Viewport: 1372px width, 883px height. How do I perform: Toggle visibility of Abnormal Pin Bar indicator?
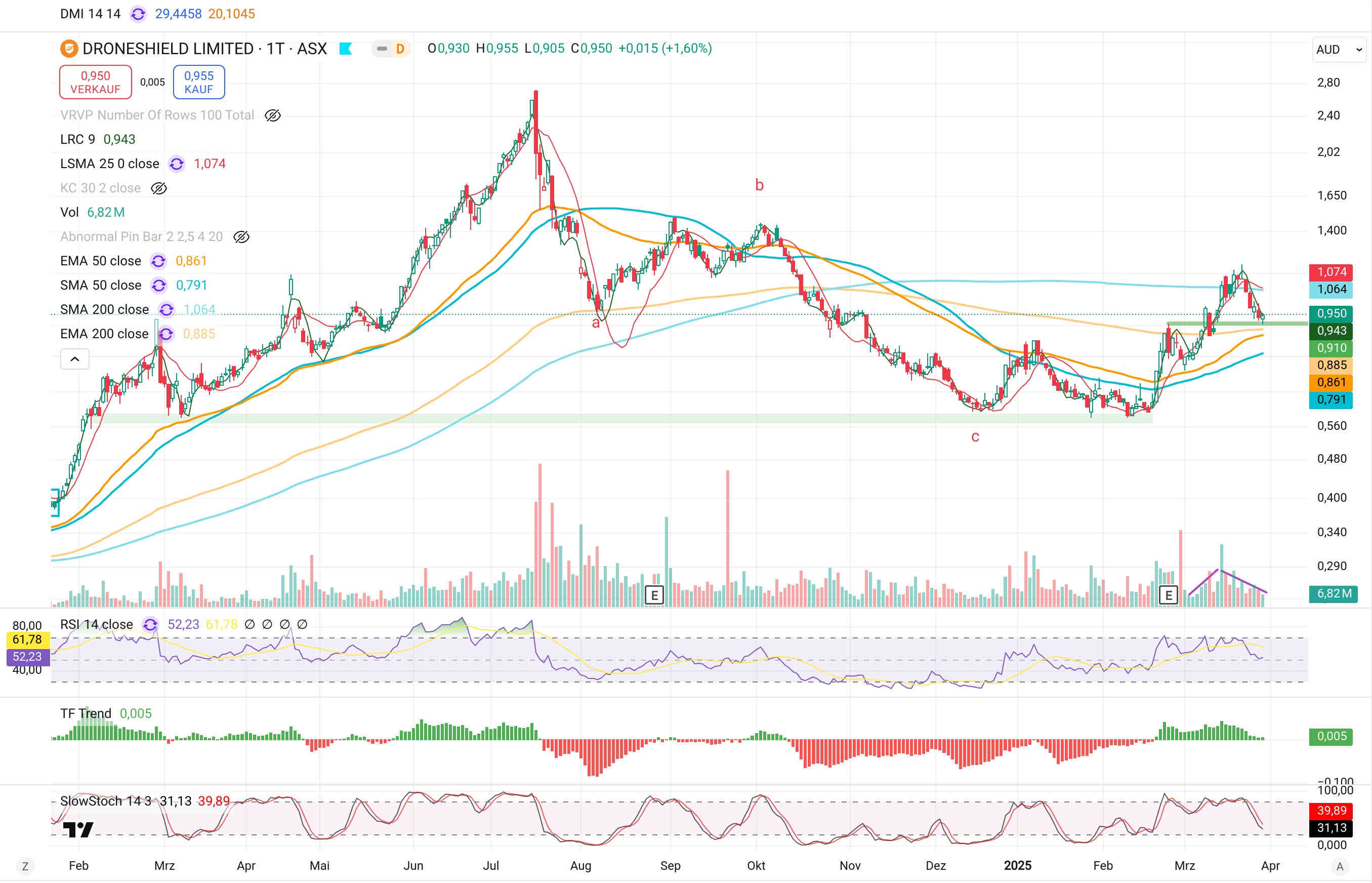pyautogui.click(x=241, y=237)
